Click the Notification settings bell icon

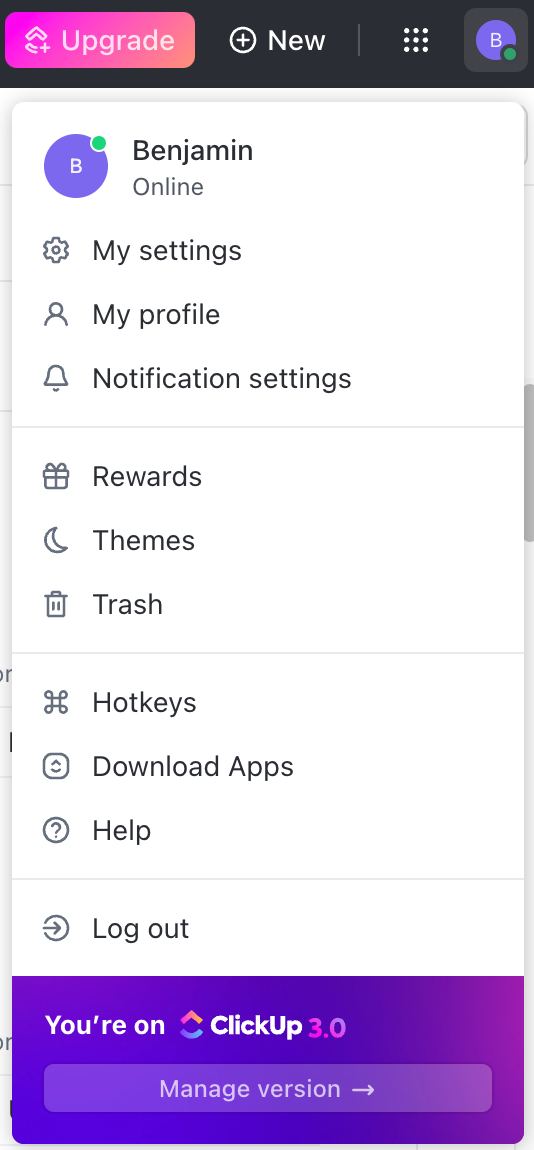pos(56,378)
